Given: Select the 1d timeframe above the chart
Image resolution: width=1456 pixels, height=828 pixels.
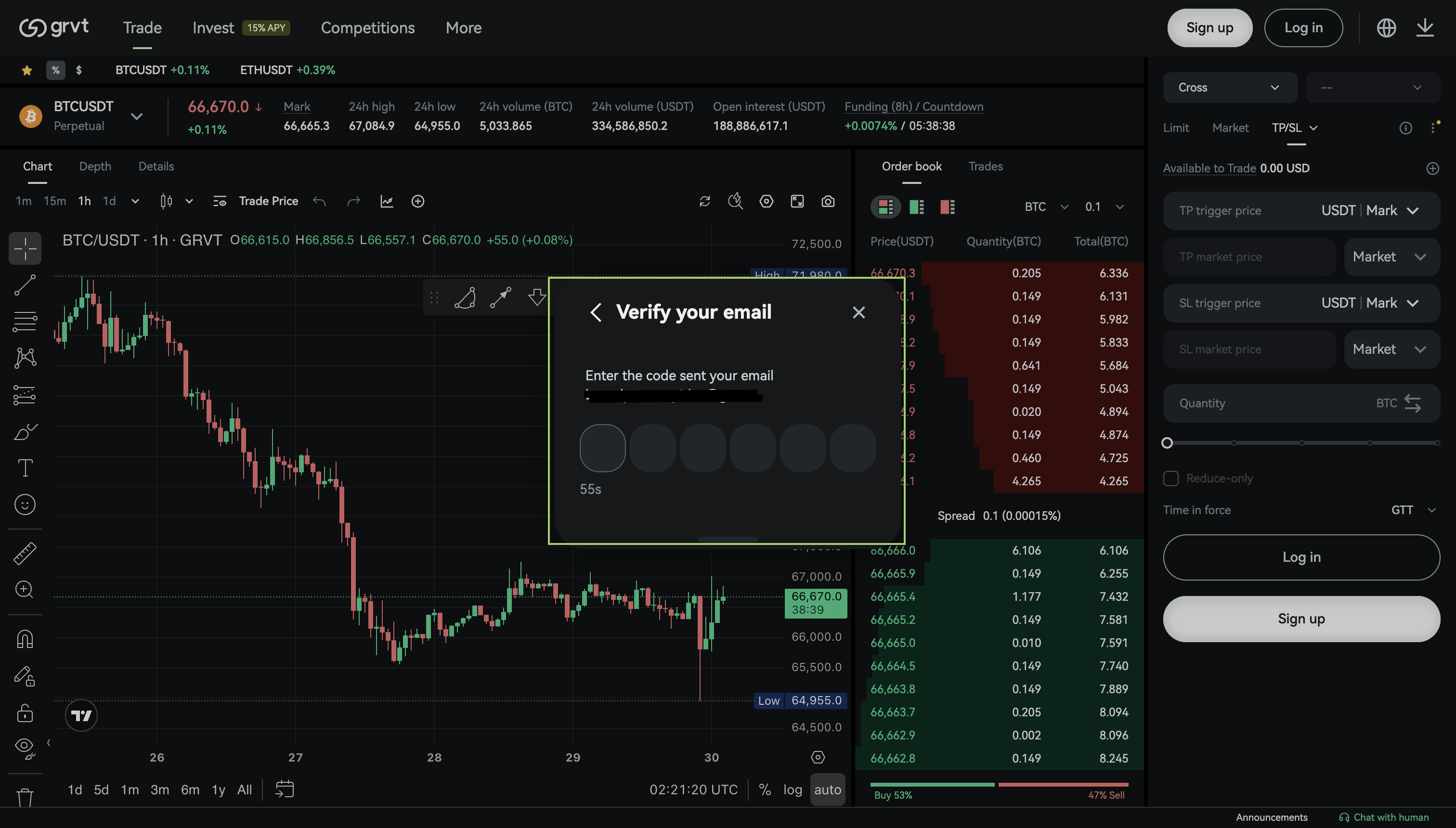Looking at the screenshot, I should tap(109, 201).
